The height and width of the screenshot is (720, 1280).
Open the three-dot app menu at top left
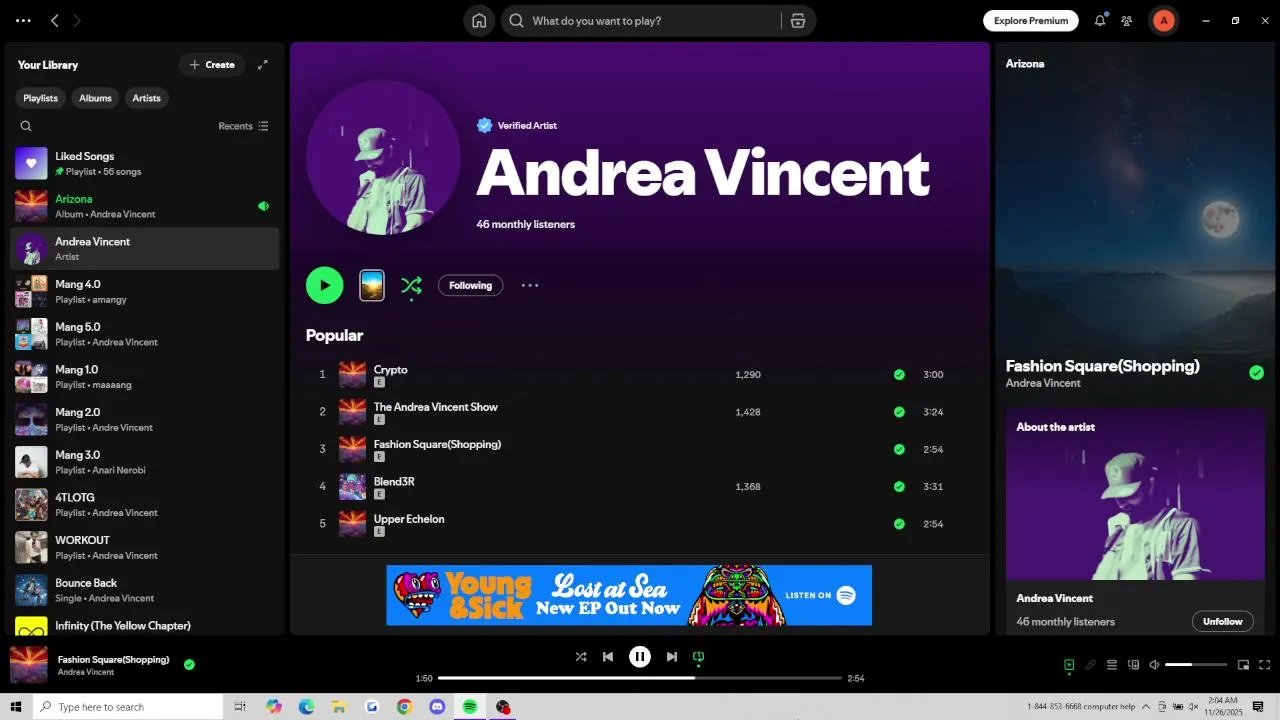[x=23, y=20]
